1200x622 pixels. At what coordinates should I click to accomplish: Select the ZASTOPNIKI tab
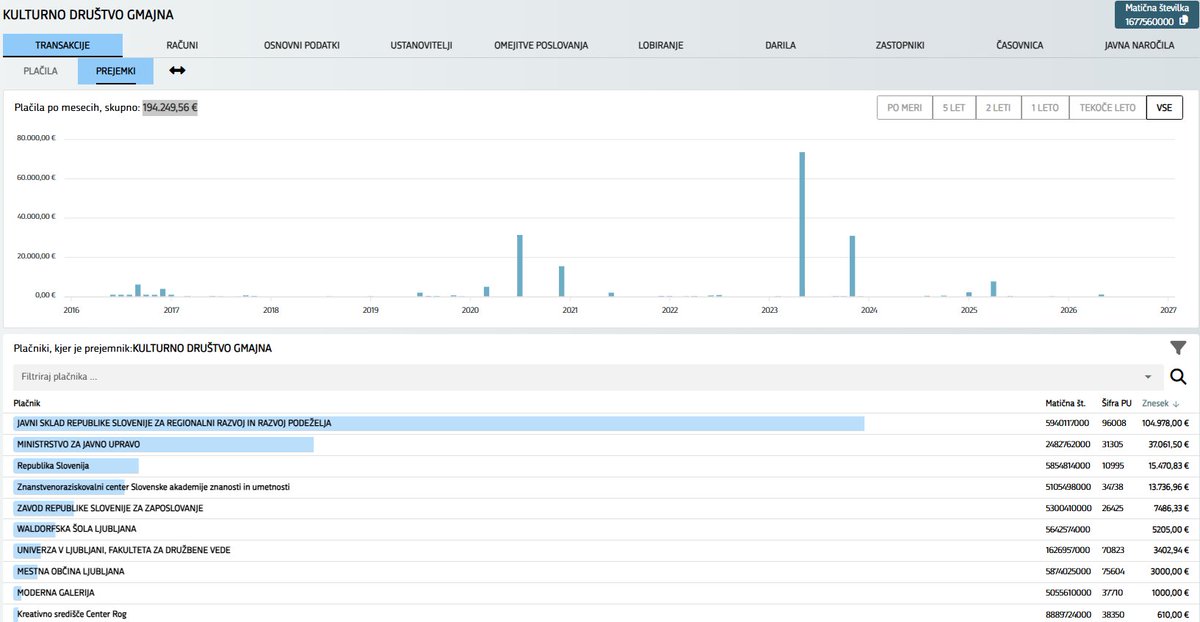[899, 45]
